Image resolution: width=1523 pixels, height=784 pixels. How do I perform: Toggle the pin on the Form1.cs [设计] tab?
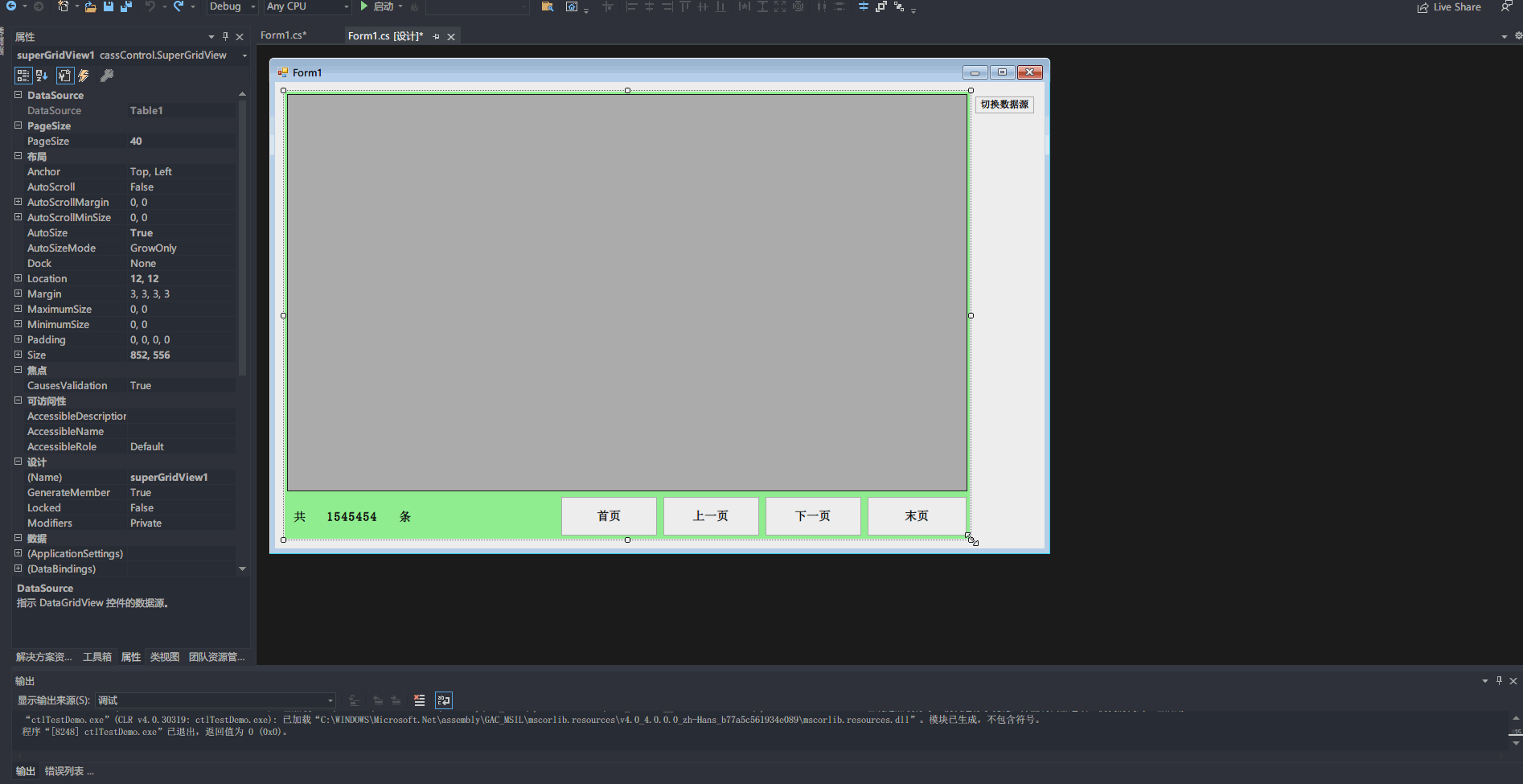click(437, 37)
